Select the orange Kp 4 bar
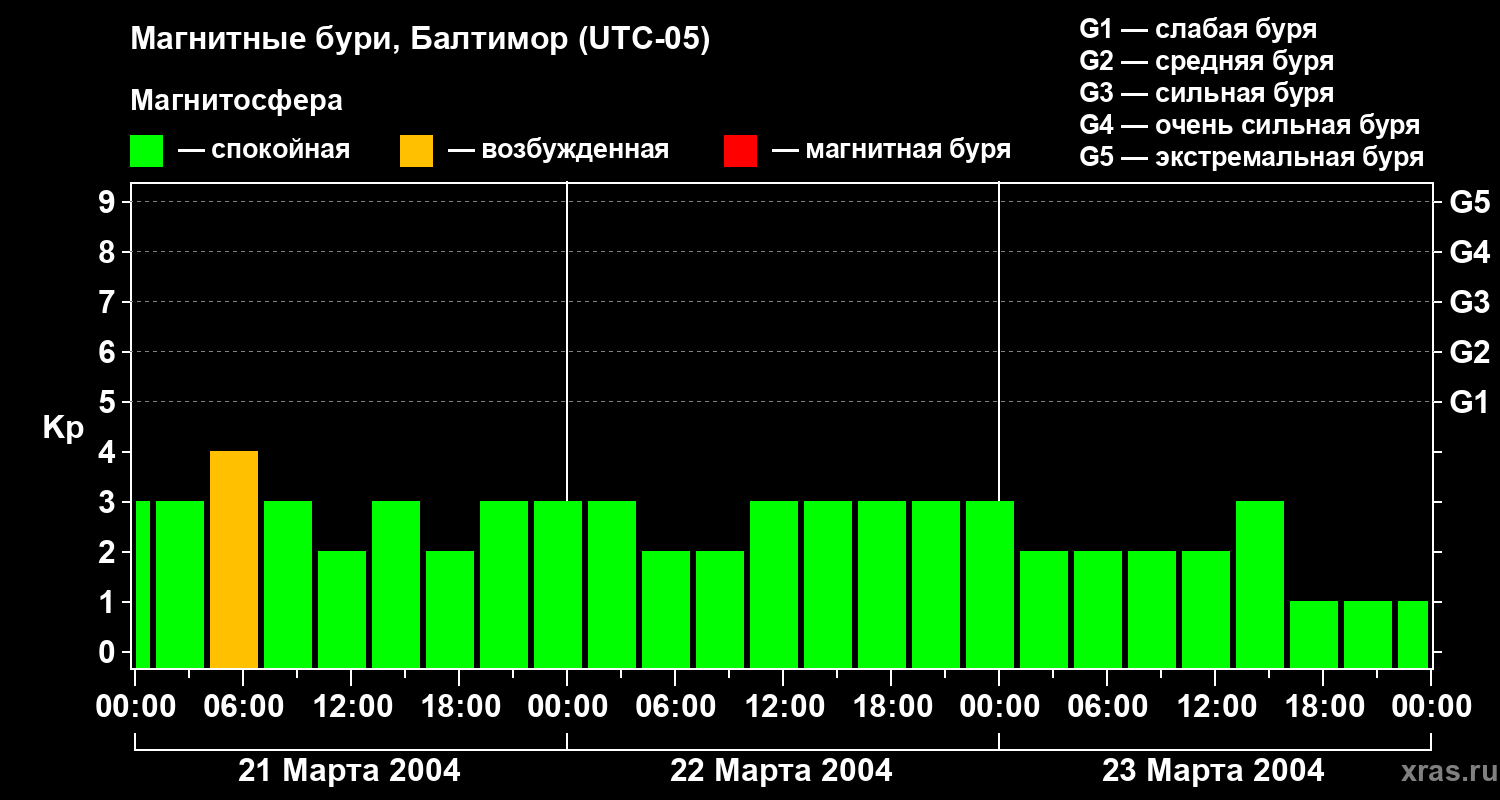Screen dimensions: 1500x800 (234, 559)
